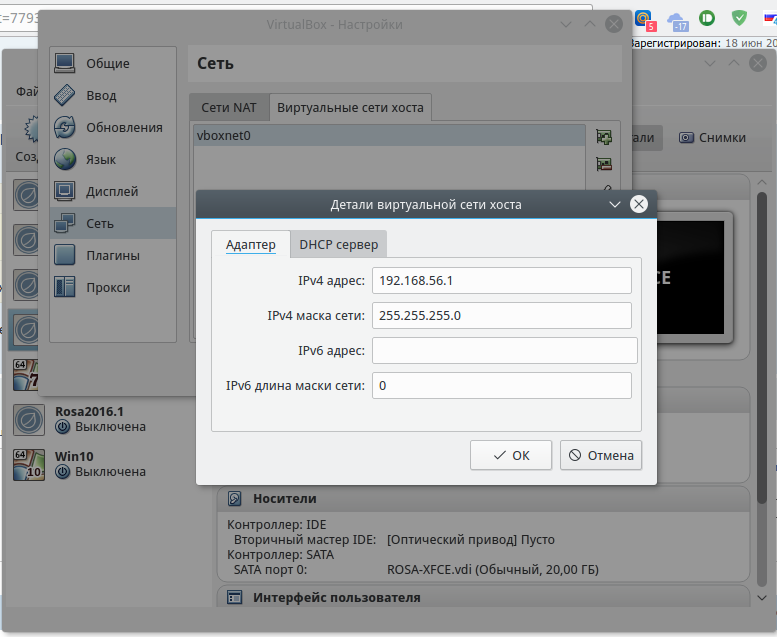Click the Интерфейс пользователя section icon
The width and height of the screenshot is (777, 637).
(x=234, y=598)
